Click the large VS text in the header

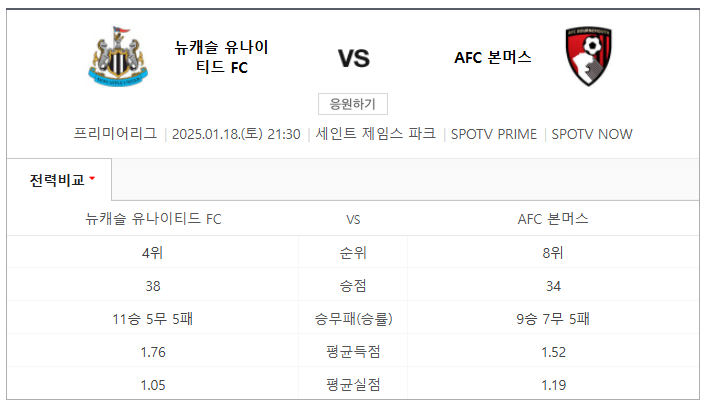[354, 58]
